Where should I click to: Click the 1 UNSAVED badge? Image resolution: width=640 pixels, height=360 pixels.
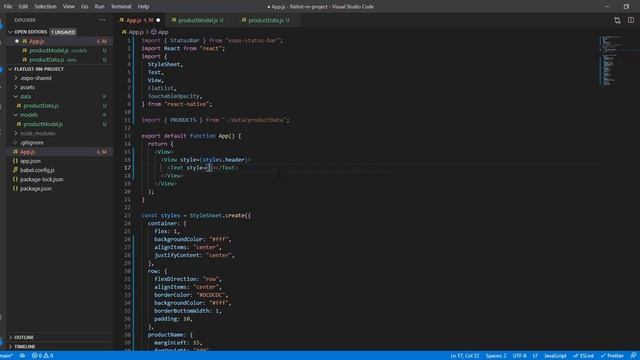pos(63,32)
